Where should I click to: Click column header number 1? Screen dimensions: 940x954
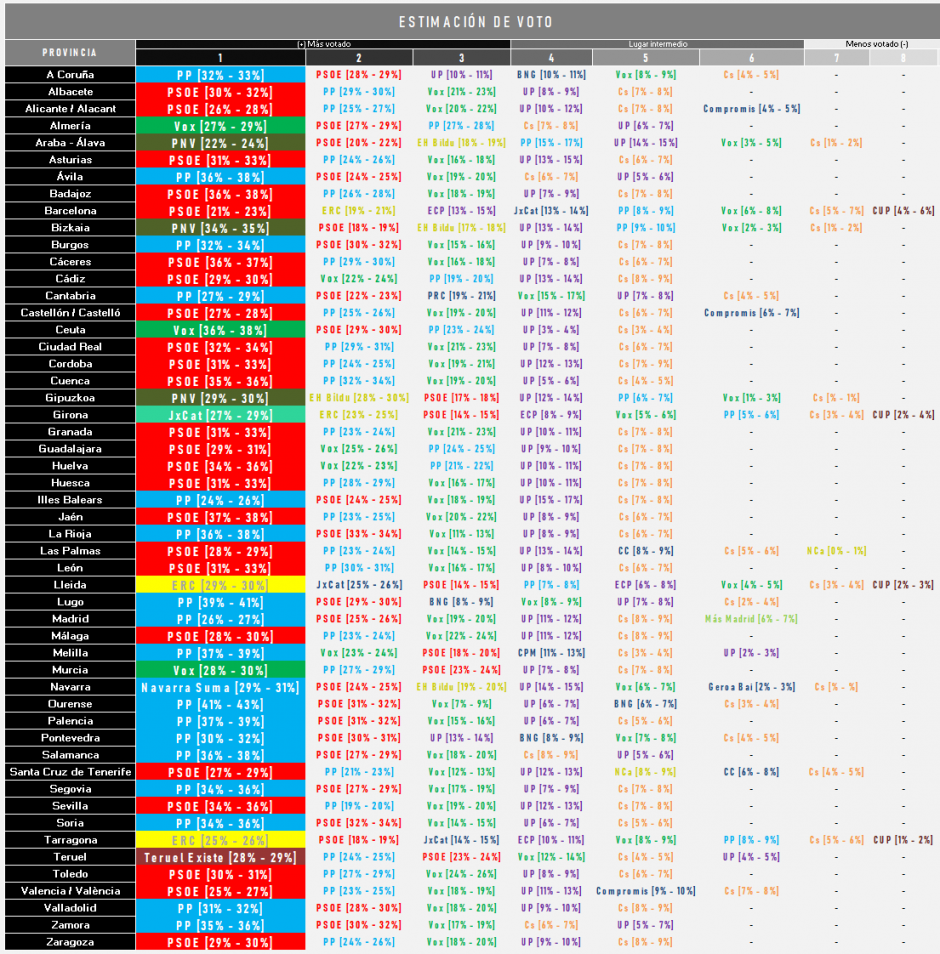click(x=220, y=58)
